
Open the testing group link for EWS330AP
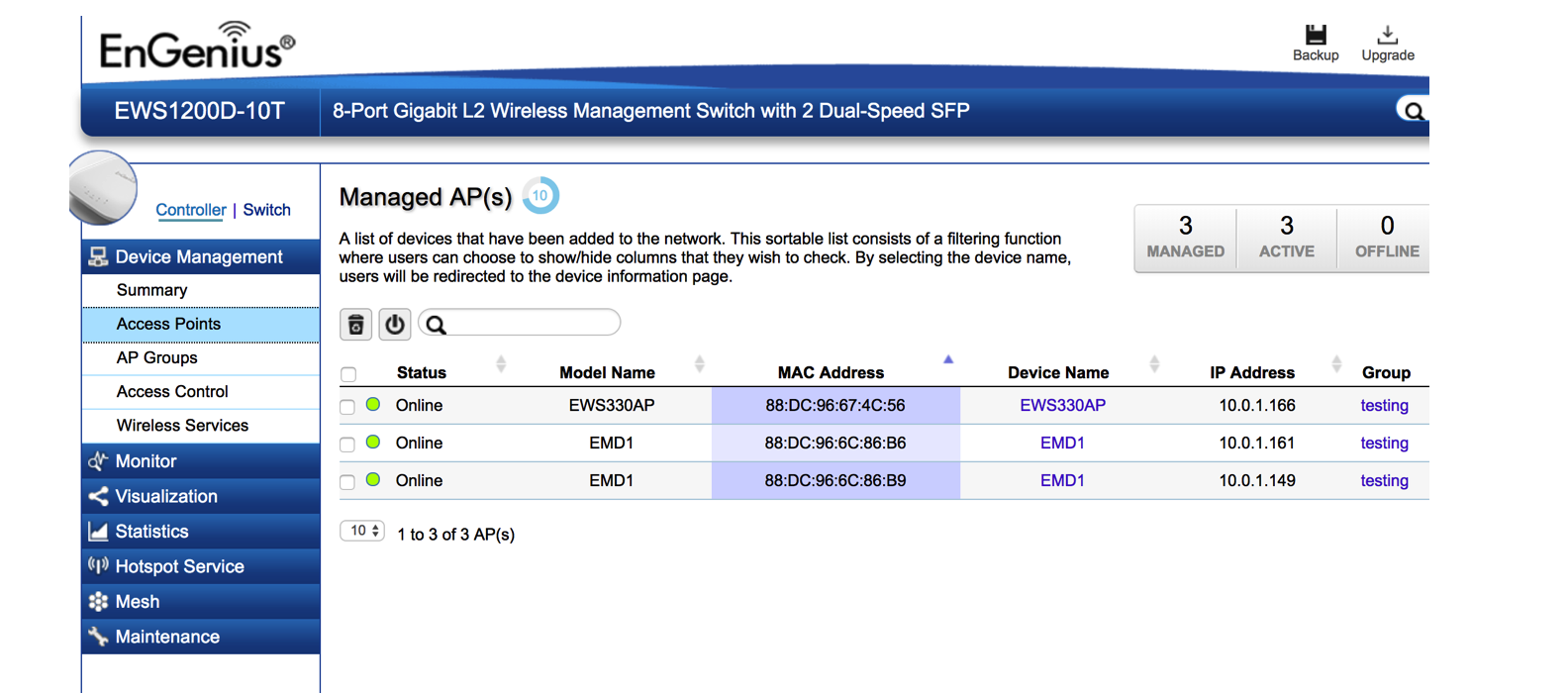pos(1384,405)
